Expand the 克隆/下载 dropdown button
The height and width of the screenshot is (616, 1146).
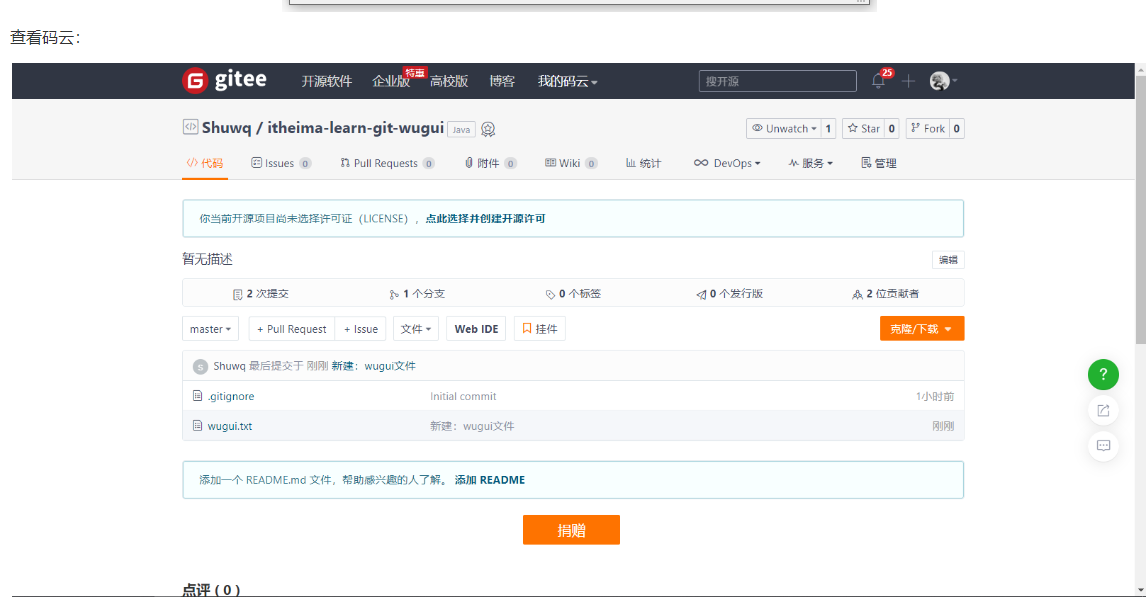tap(922, 329)
